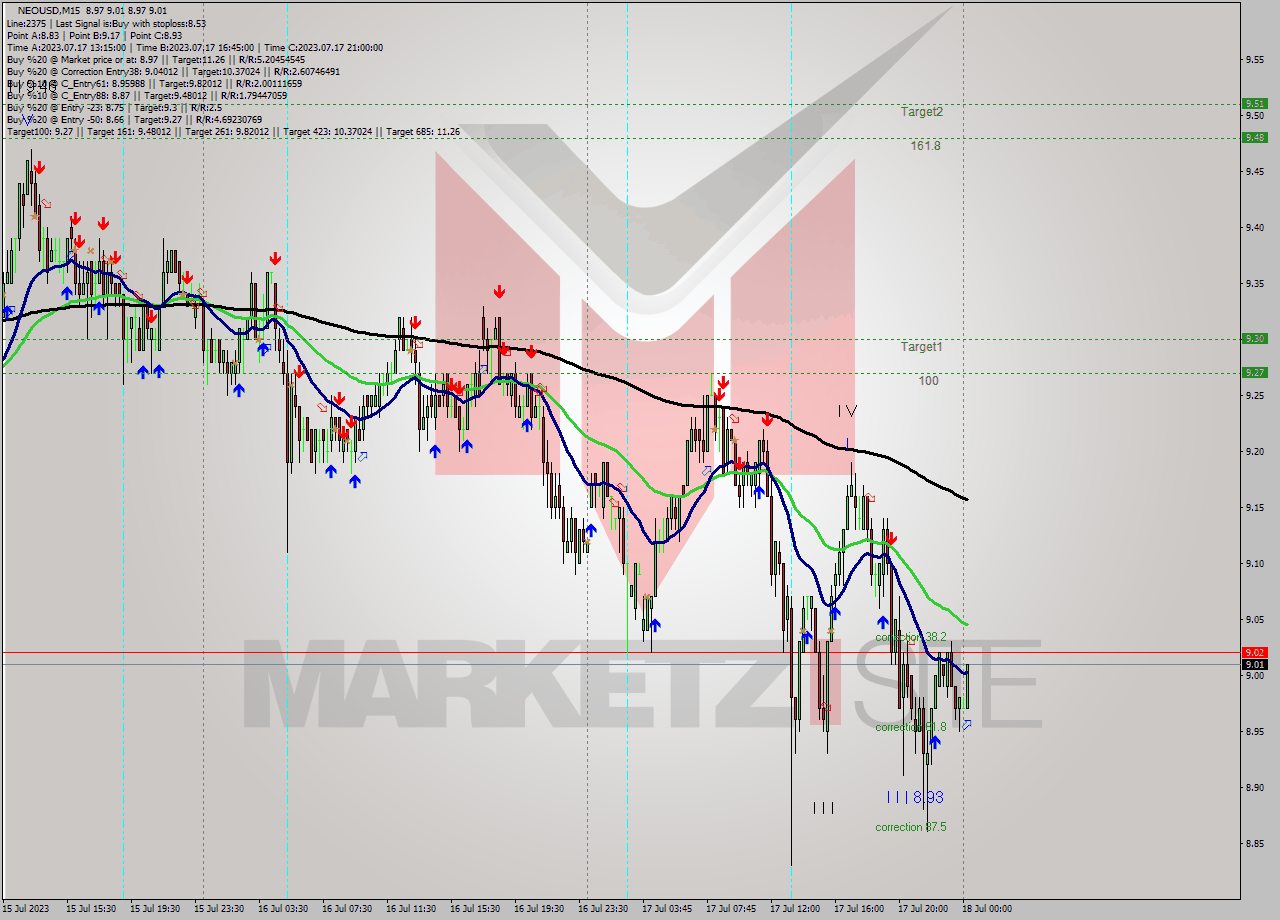
Task: Click the Target1 label on the chart
Action: [x=921, y=347]
